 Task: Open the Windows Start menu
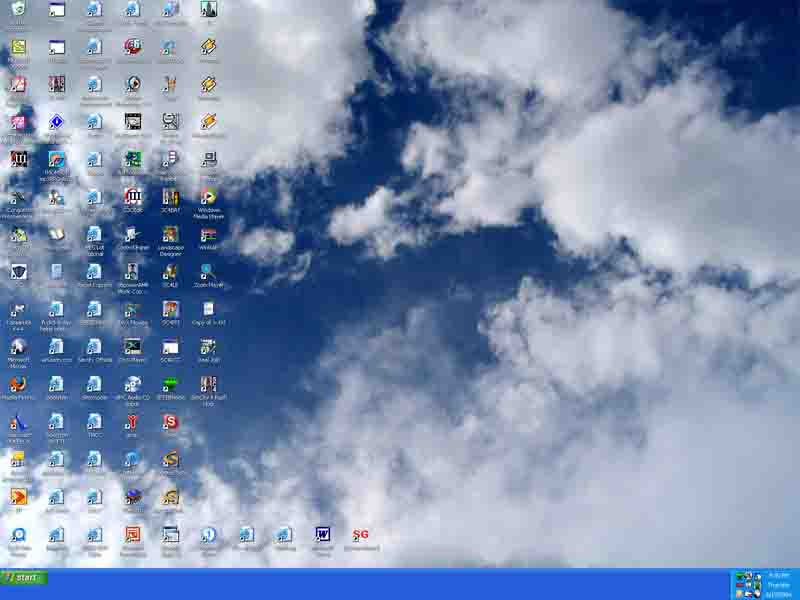tap(24, 578)
